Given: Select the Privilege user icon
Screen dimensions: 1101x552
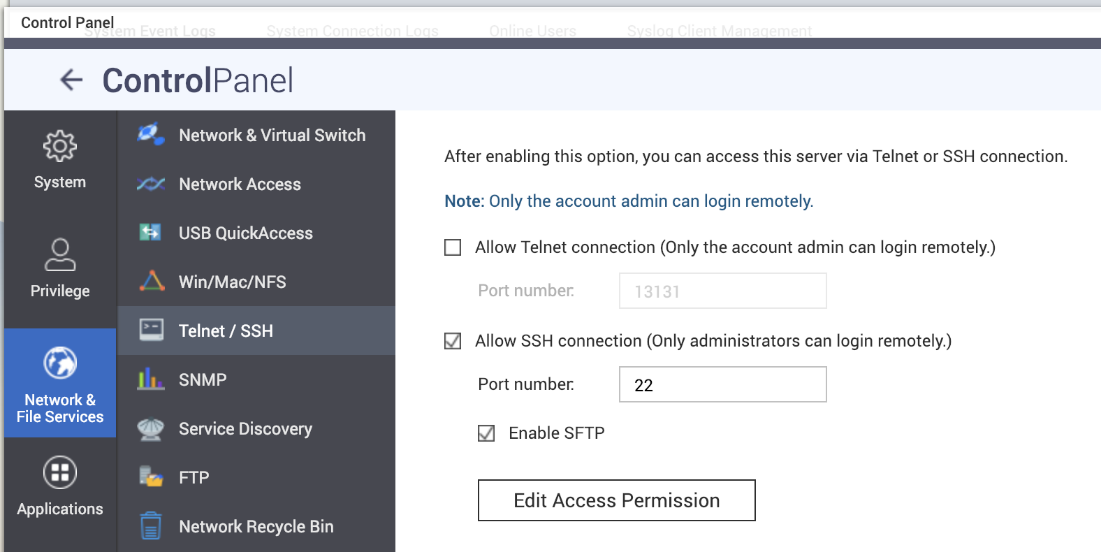Looking at the screenshot, I should coord(60,255).
